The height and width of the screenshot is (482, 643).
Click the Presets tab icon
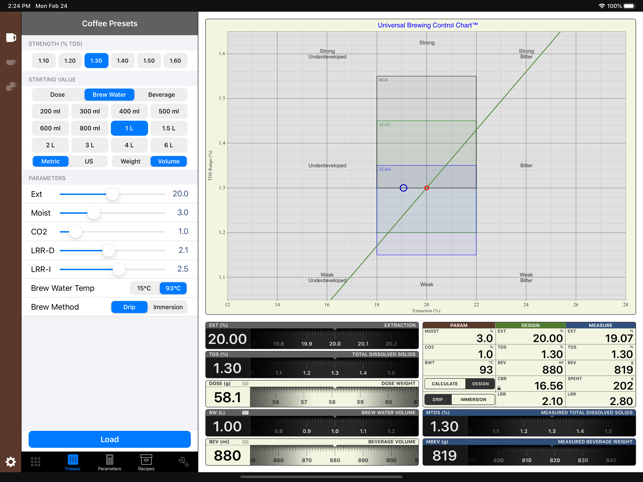(x=72, y=462)
